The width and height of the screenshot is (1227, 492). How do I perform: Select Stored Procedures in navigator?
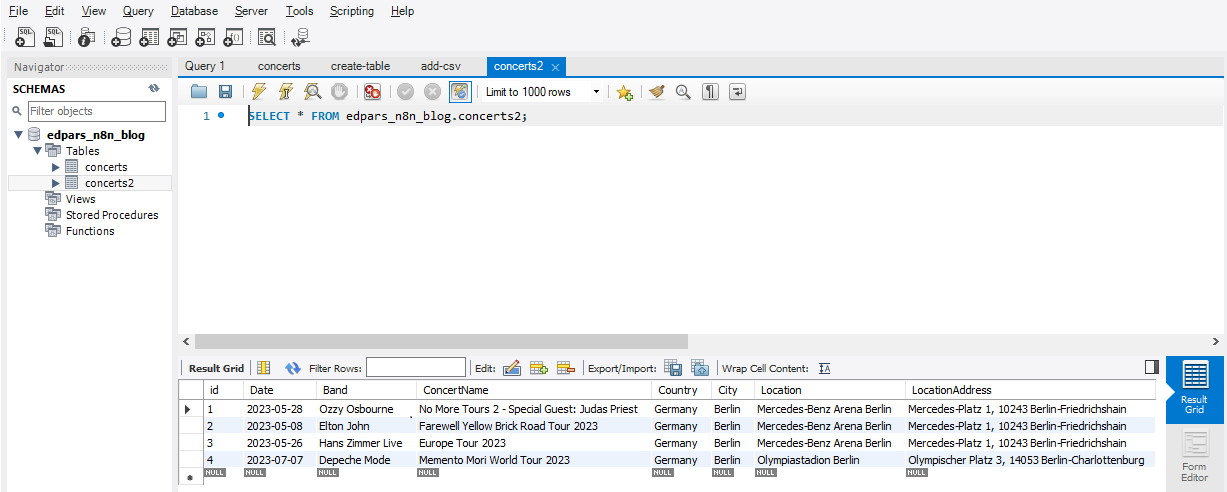pyautogui.click(x=111, y=215)
